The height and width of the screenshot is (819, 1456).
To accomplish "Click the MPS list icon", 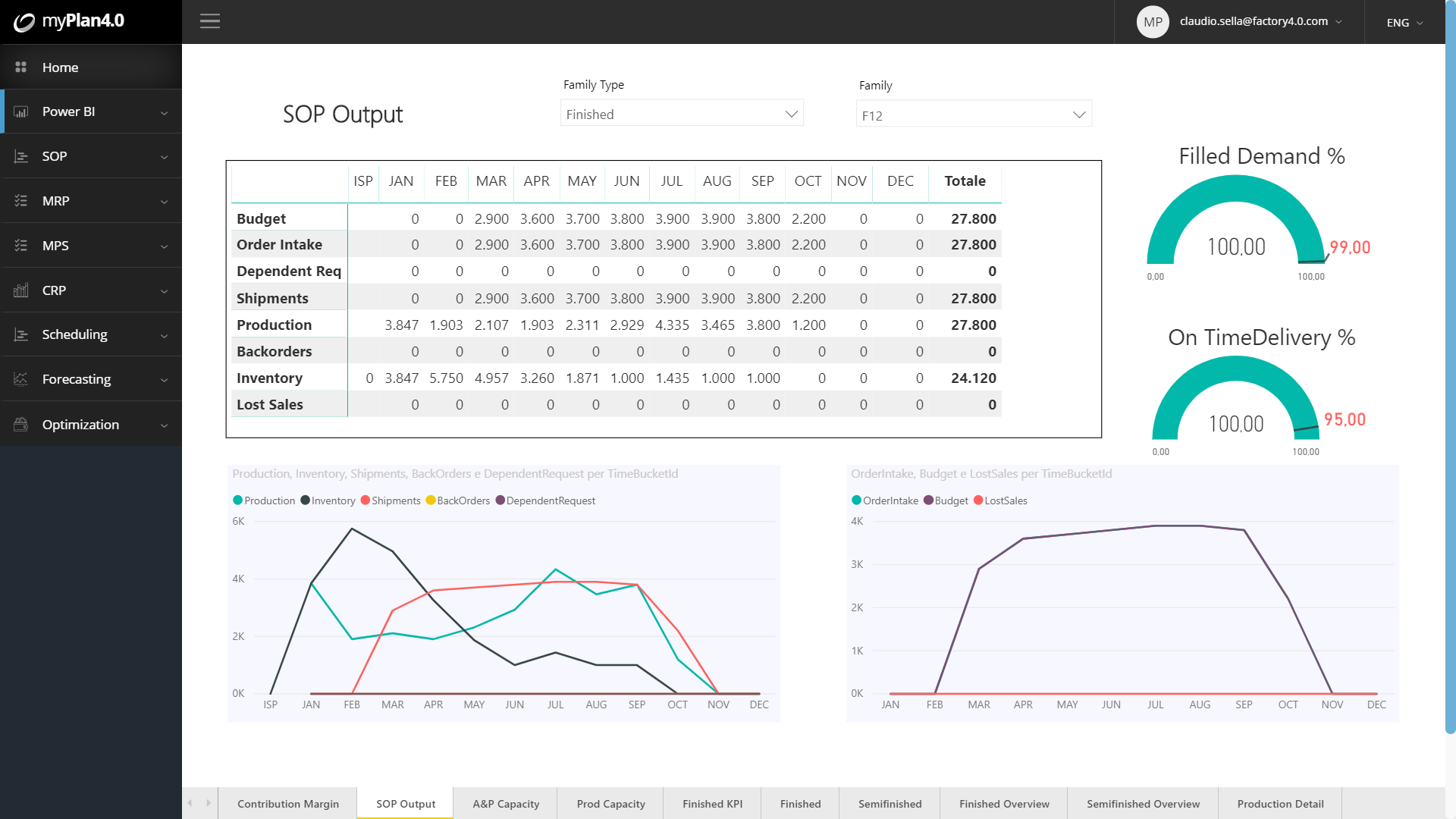I will pos(21,246).
